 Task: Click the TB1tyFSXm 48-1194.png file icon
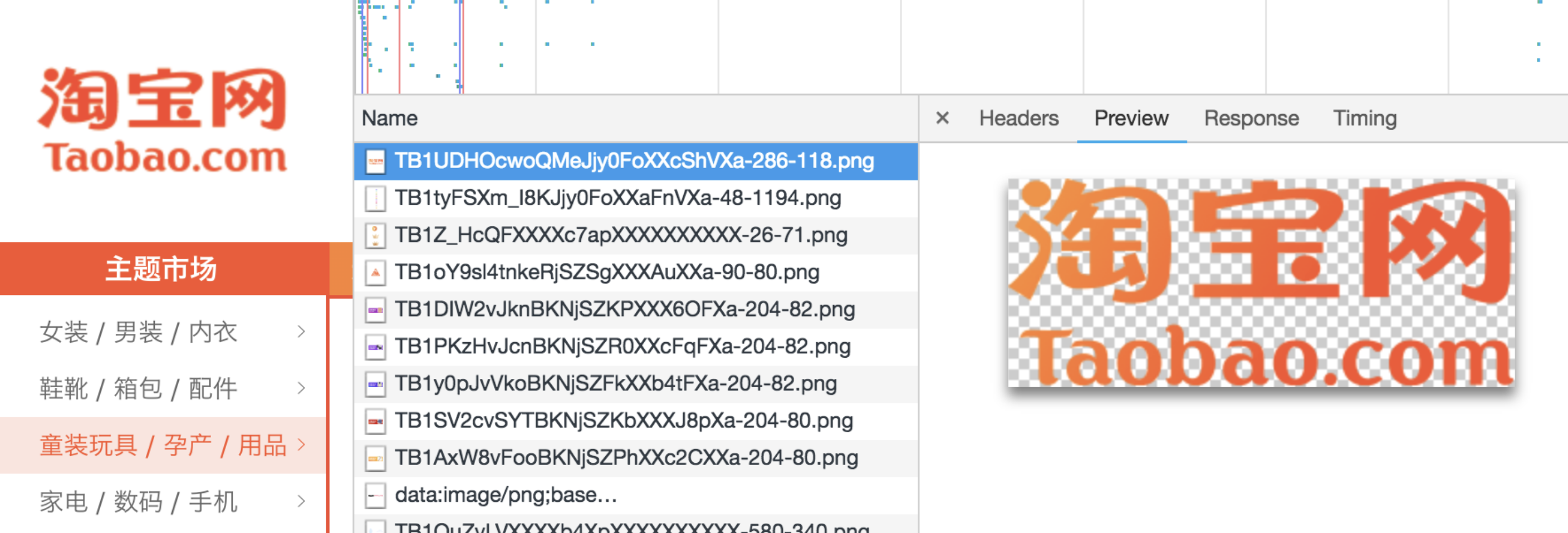point(375,199)
